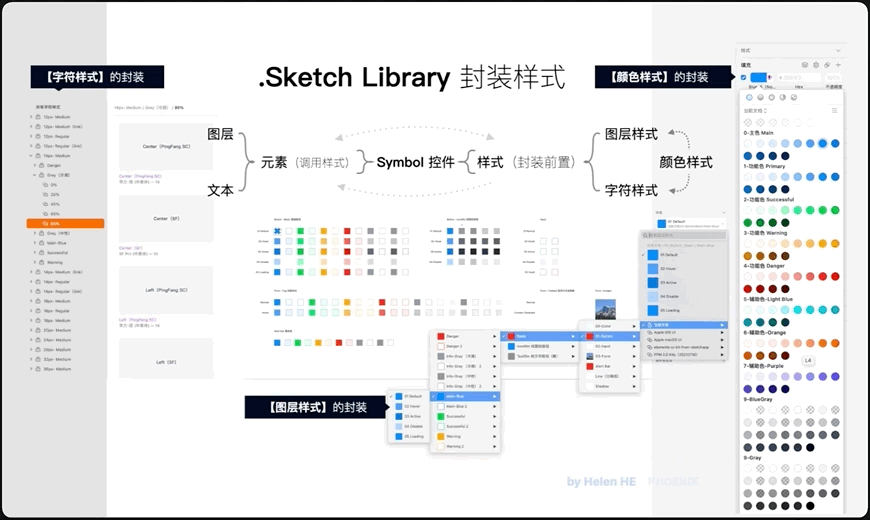The width and height of the screenshot is (870, 520).
Task: Open the highlighted Main-Blue submenu entry
Action: (x=466, y=396)
